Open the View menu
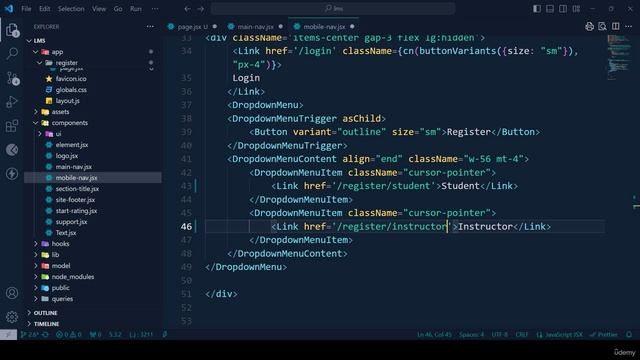The height and width of the screenshot is (360, 640). click(x=99, y=9)
